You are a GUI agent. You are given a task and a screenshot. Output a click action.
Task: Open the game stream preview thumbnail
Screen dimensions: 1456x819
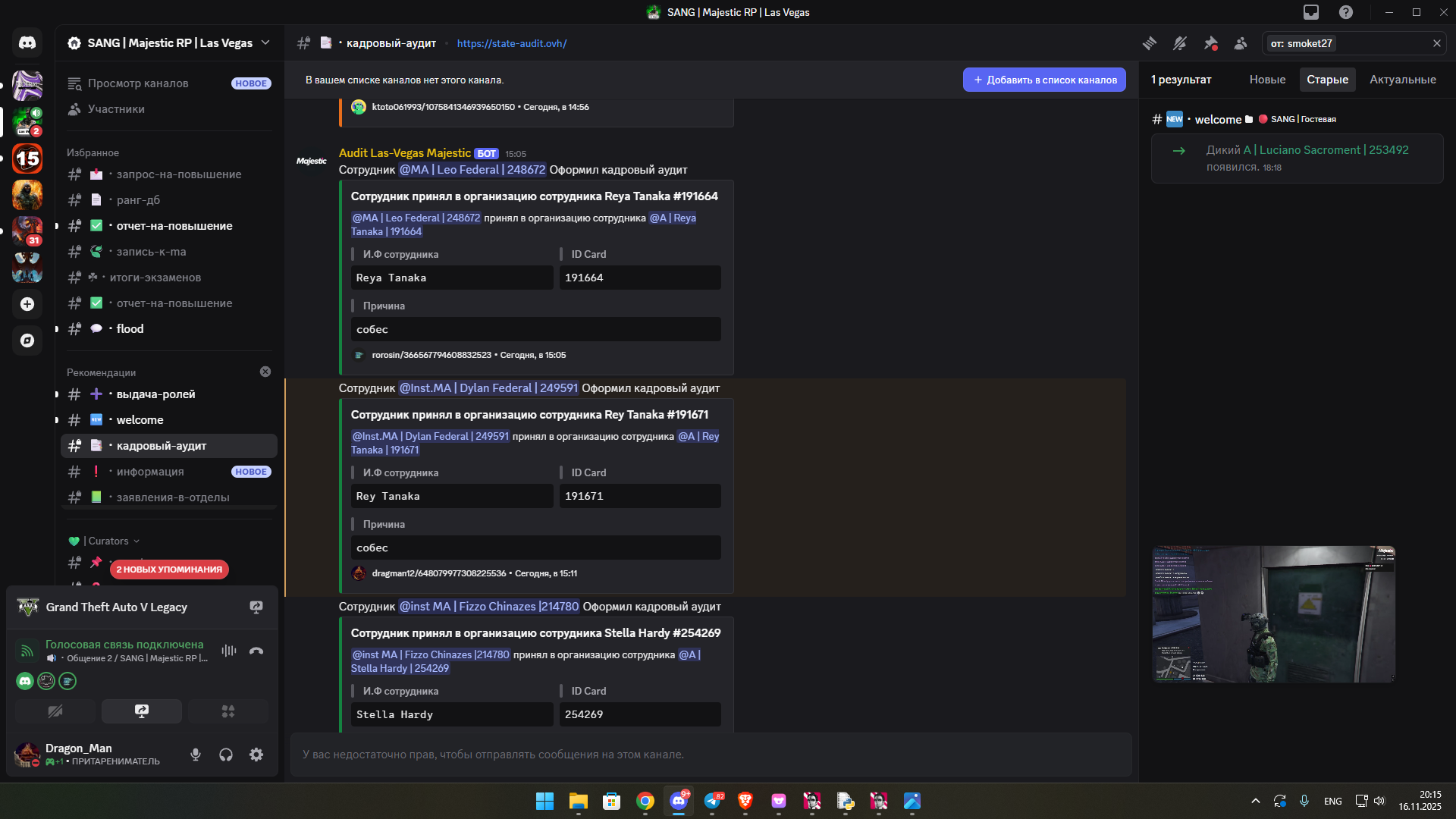click(1273, 614)
